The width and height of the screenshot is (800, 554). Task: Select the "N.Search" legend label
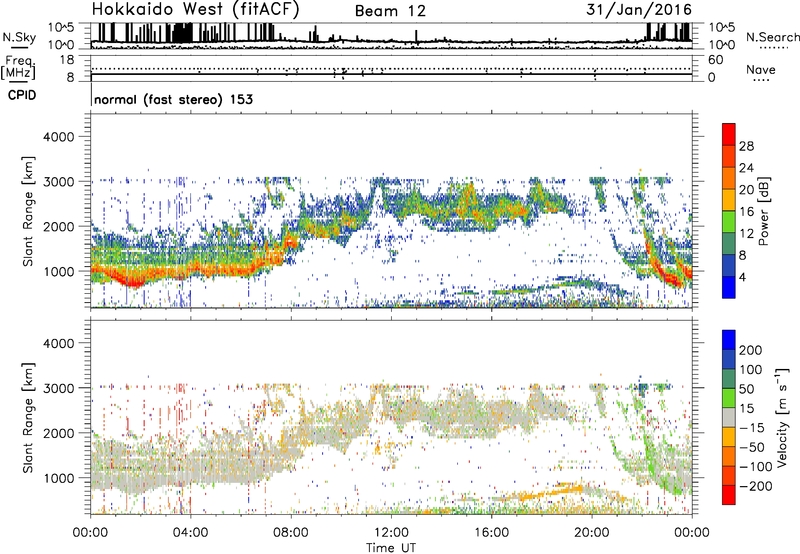pyautogui.click(x=773, y=37)
